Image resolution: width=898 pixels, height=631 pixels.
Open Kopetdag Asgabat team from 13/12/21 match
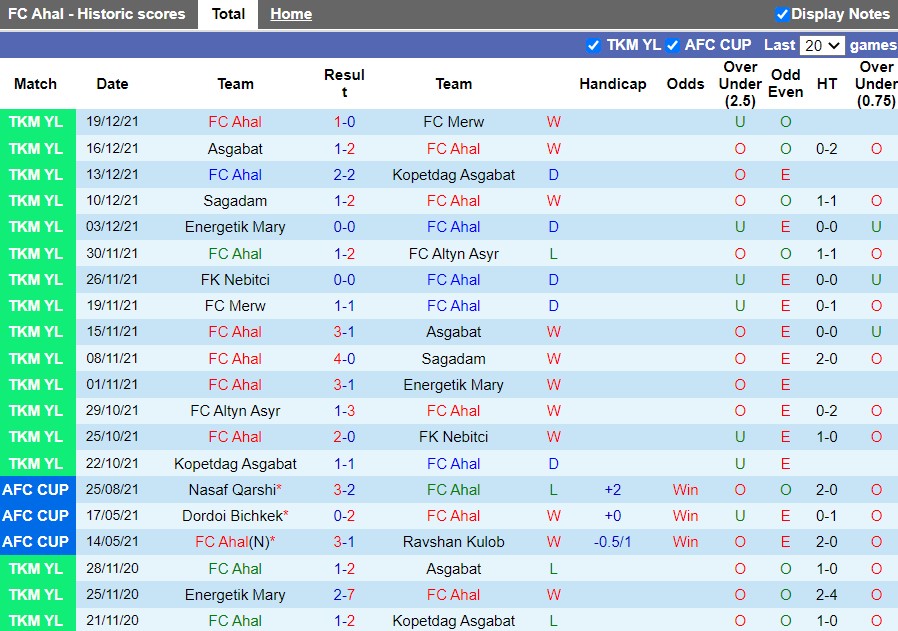point(454,175)
